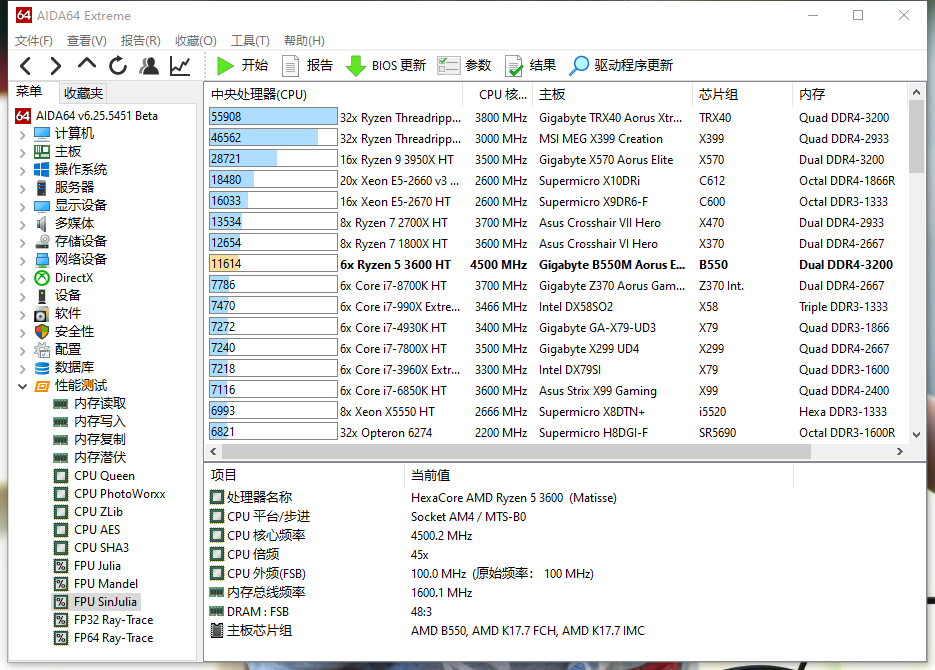Sort by 内存 column header
Viewport: 935px width, 670px height.
pos(850,94)
